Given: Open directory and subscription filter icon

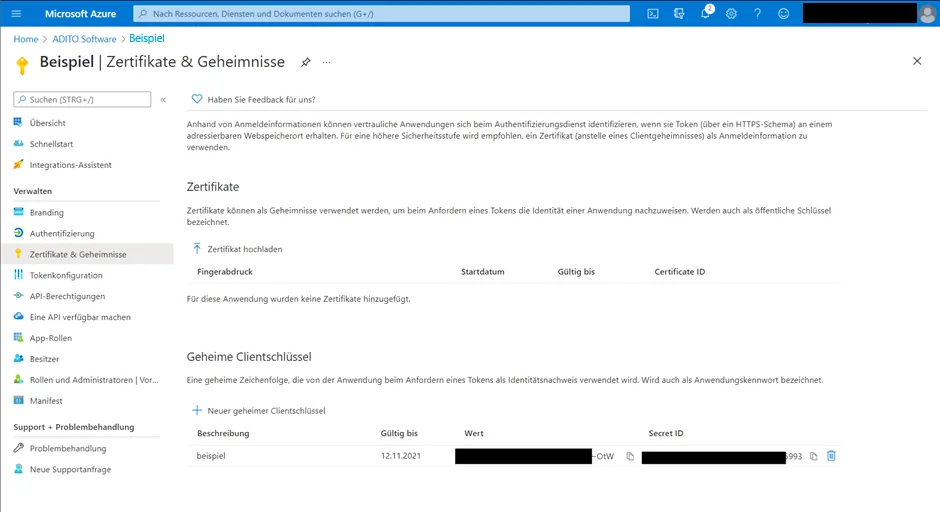Looking at the screenshot, I should pos(679,13).
